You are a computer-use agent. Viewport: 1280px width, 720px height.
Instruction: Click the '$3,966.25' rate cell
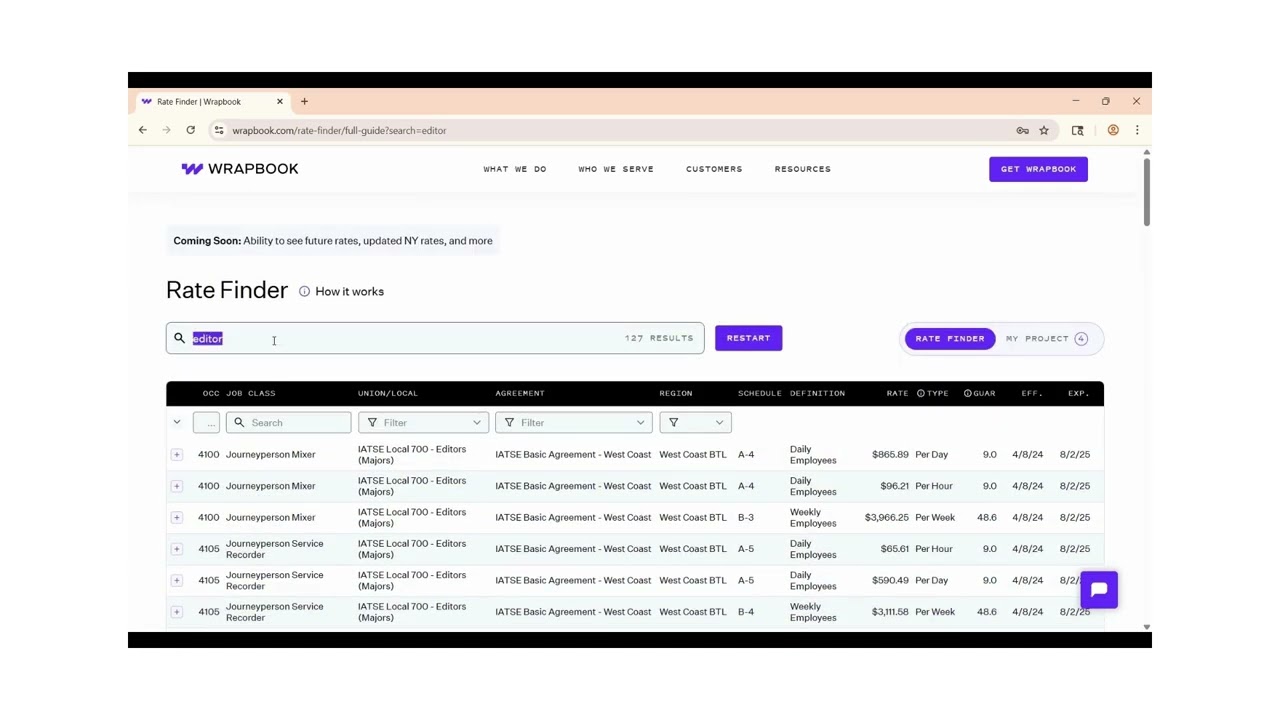(x=887, y=518)
